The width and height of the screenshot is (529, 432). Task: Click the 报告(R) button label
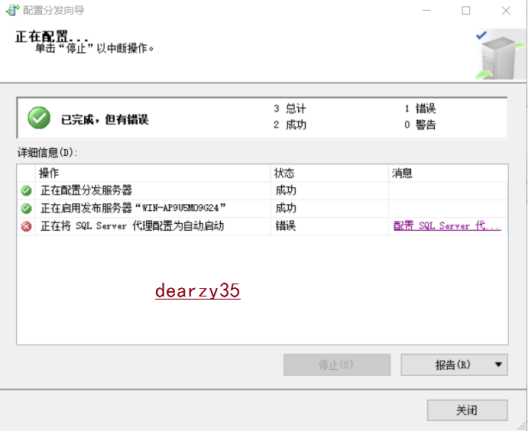pyautogui.click(x=453, y=364)
